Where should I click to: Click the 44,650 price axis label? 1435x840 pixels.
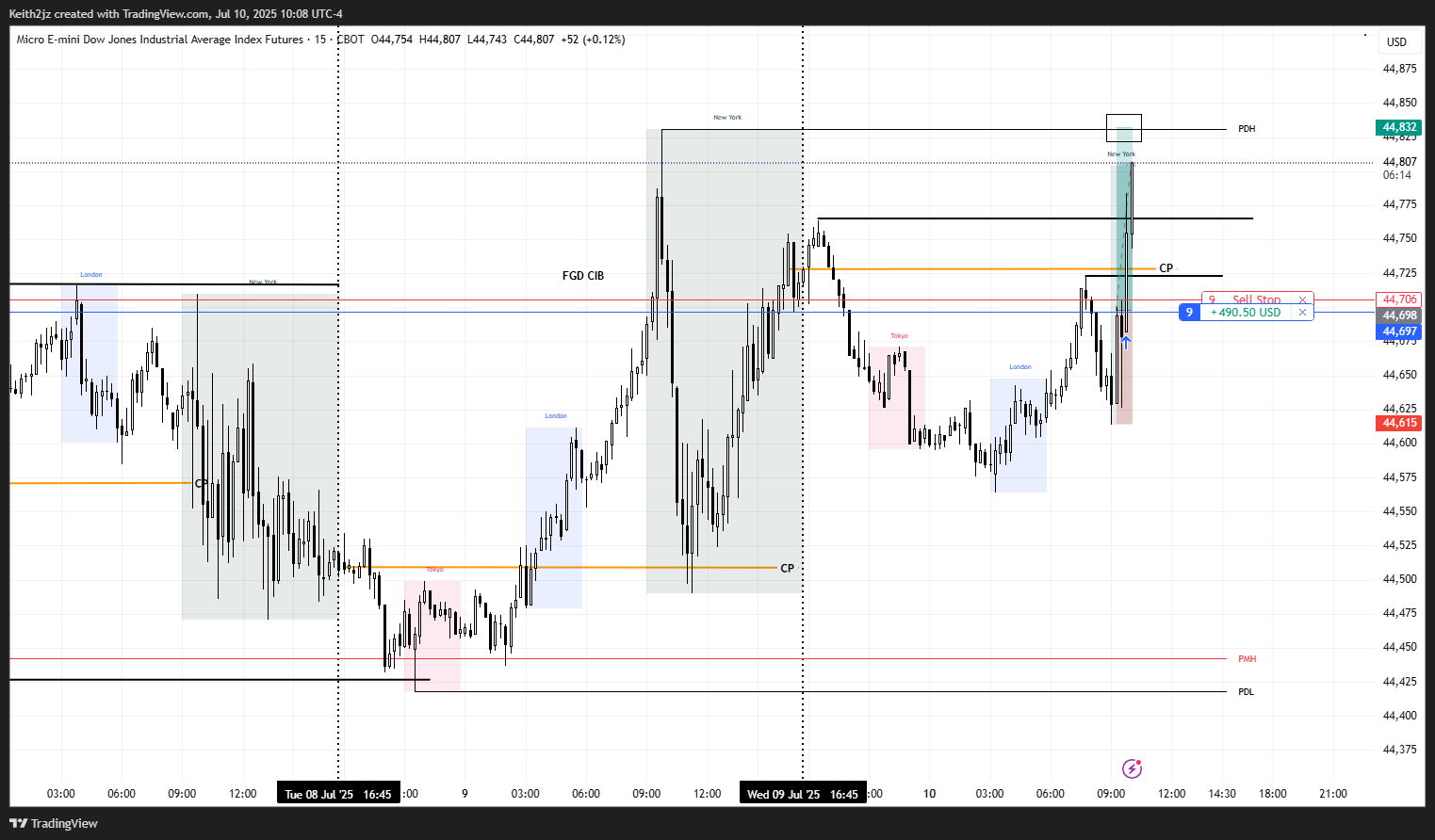1399,375
